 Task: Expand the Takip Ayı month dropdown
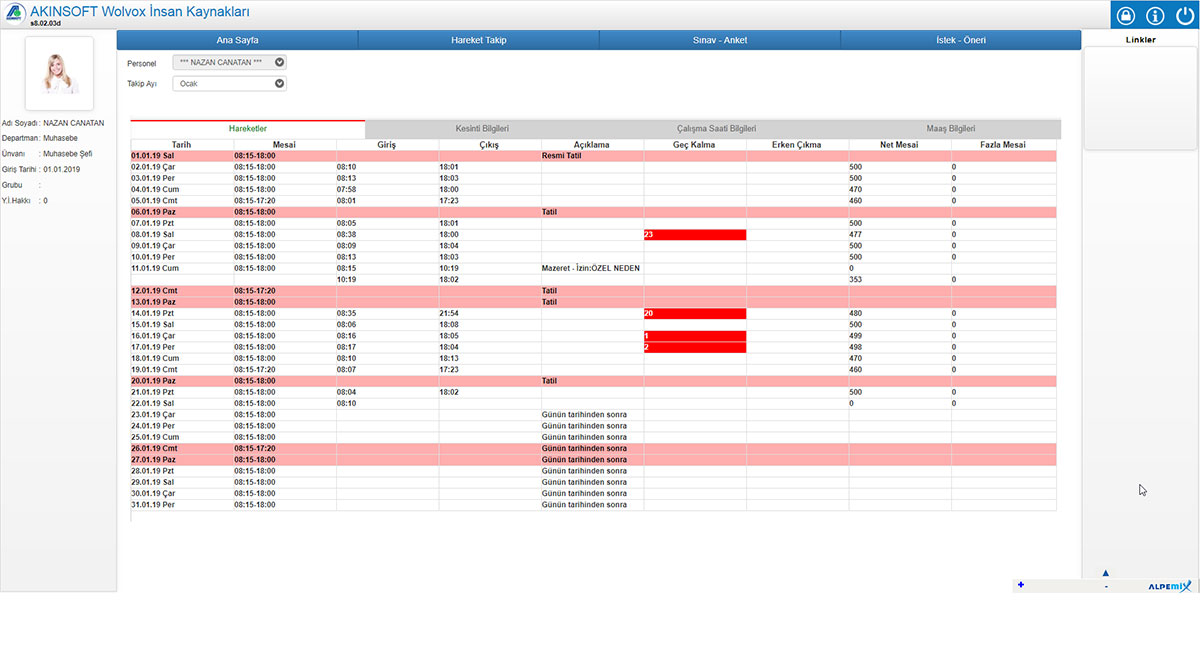tap(229, 84)
